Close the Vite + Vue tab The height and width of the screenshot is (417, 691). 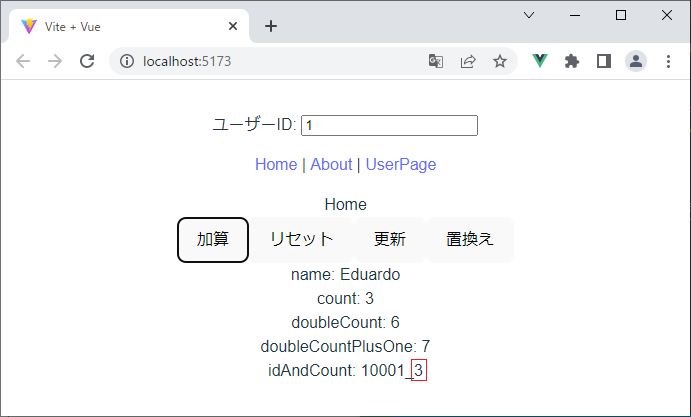click(233, 26)
